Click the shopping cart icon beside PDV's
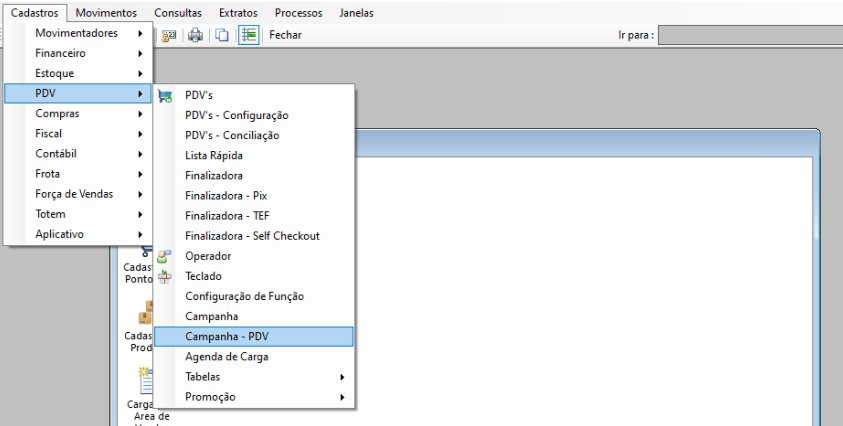The height and width of the screenshot is (426, 843). pos(165,96)
